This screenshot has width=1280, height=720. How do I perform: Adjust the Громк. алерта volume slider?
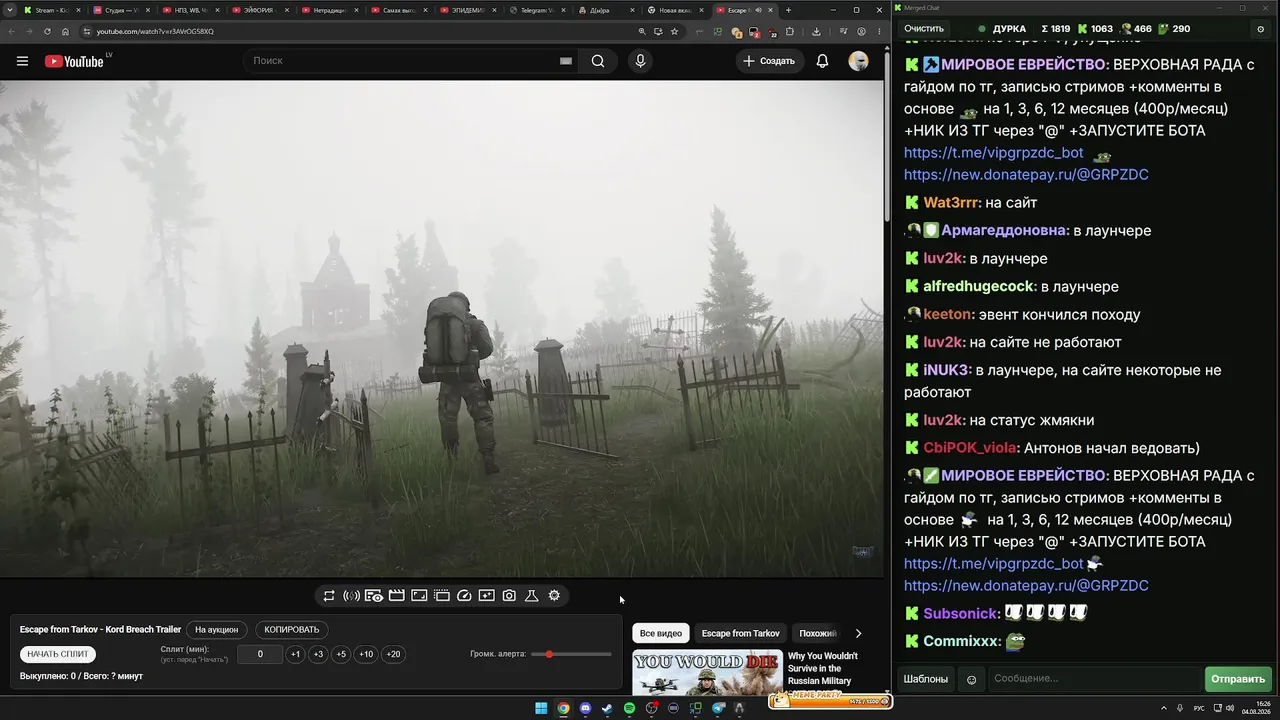pos(571,654)
